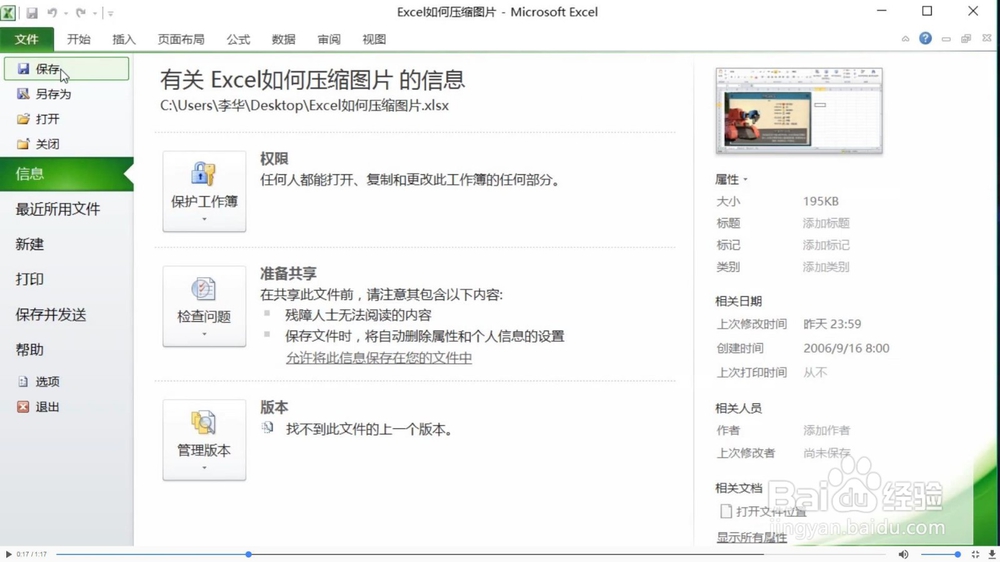The image size is (1000, 562).
Task: Click the video play button
Action: pyautogui.click(x=8, y=554)
